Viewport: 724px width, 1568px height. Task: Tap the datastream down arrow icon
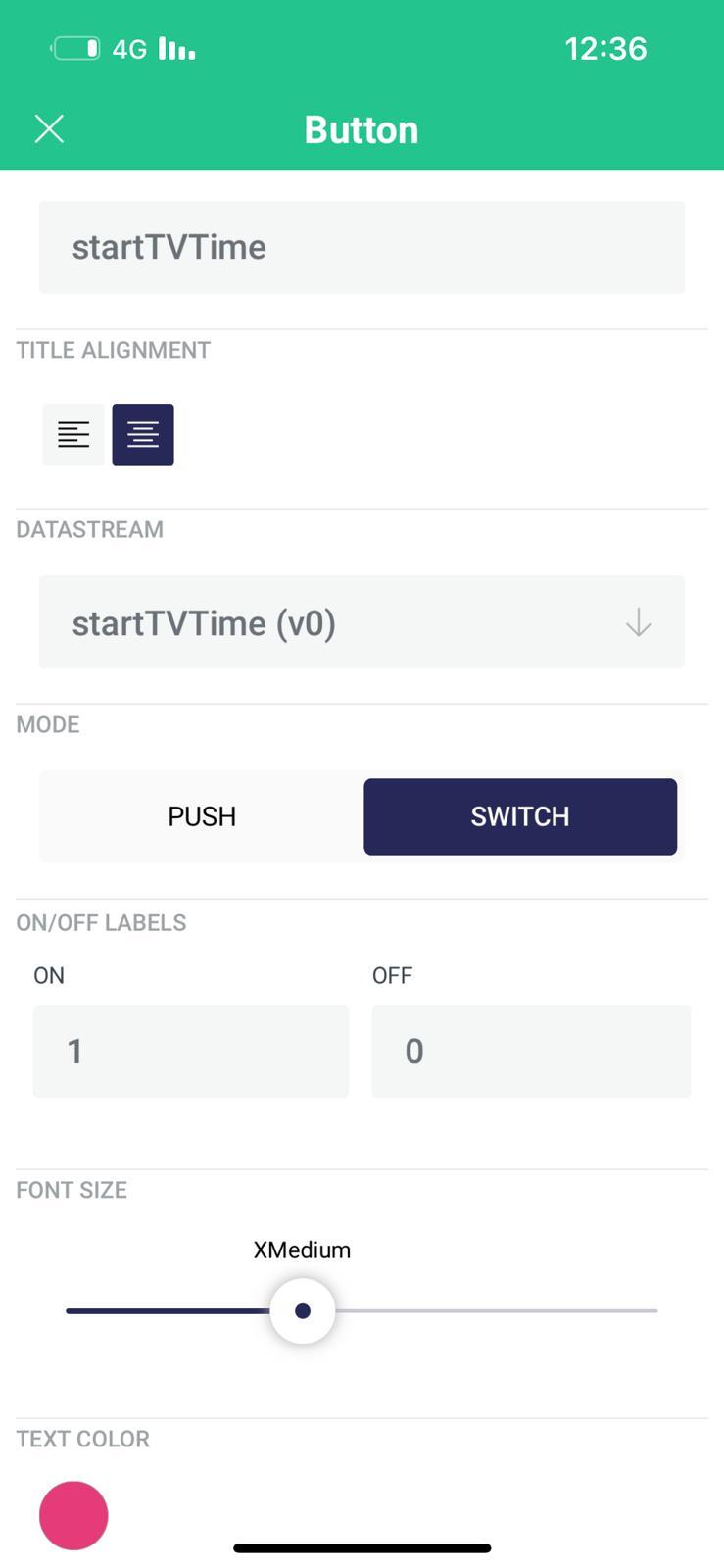point(638,622)
